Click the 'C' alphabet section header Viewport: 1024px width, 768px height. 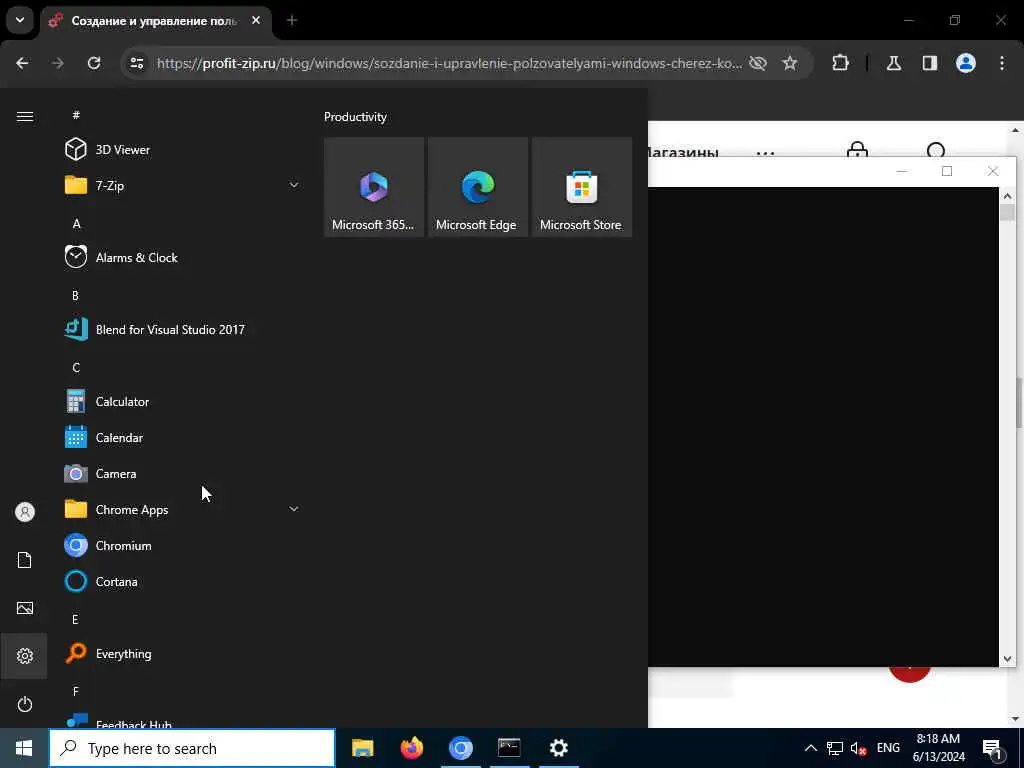[76, 367]
